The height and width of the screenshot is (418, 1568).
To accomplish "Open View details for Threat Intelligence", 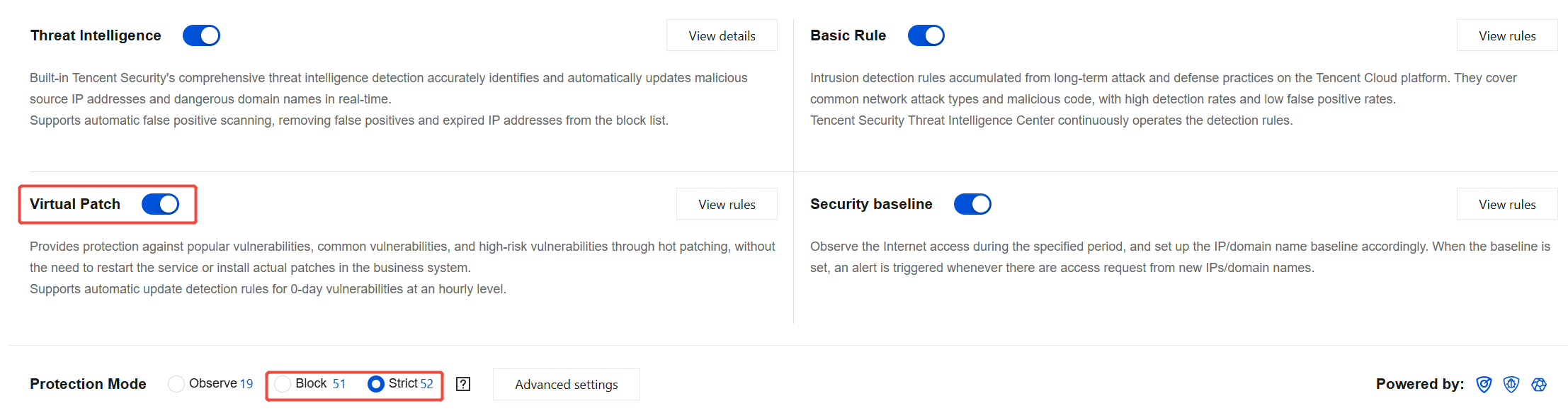I will coord(722,35).
